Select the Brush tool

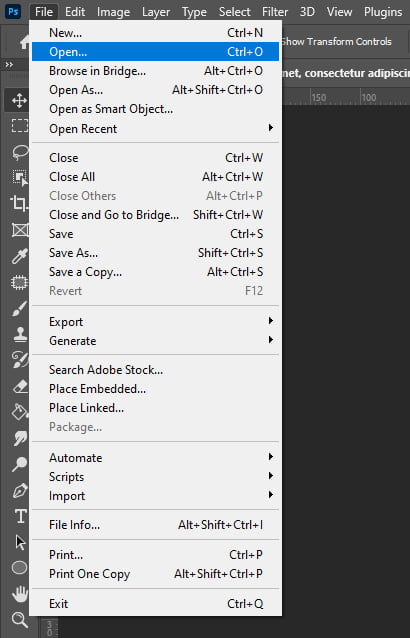(19, 309)
